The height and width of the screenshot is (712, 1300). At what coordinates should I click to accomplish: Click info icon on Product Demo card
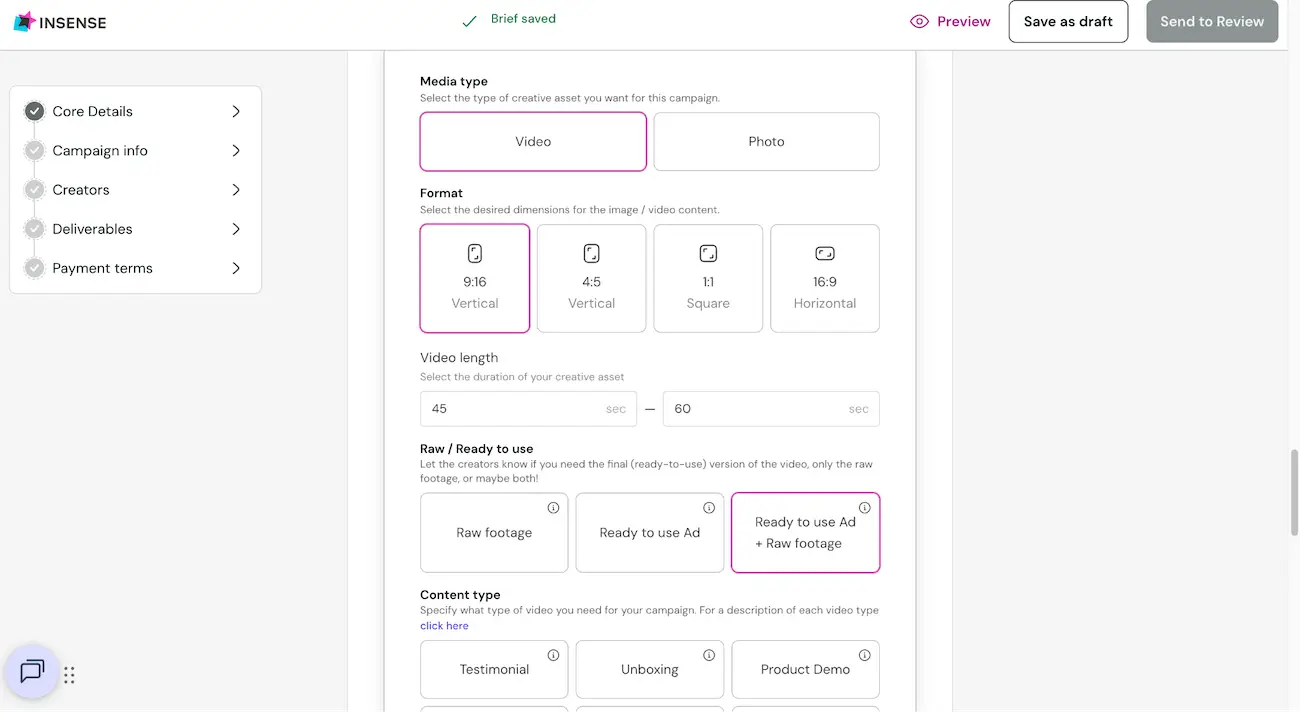click(865, 656)
